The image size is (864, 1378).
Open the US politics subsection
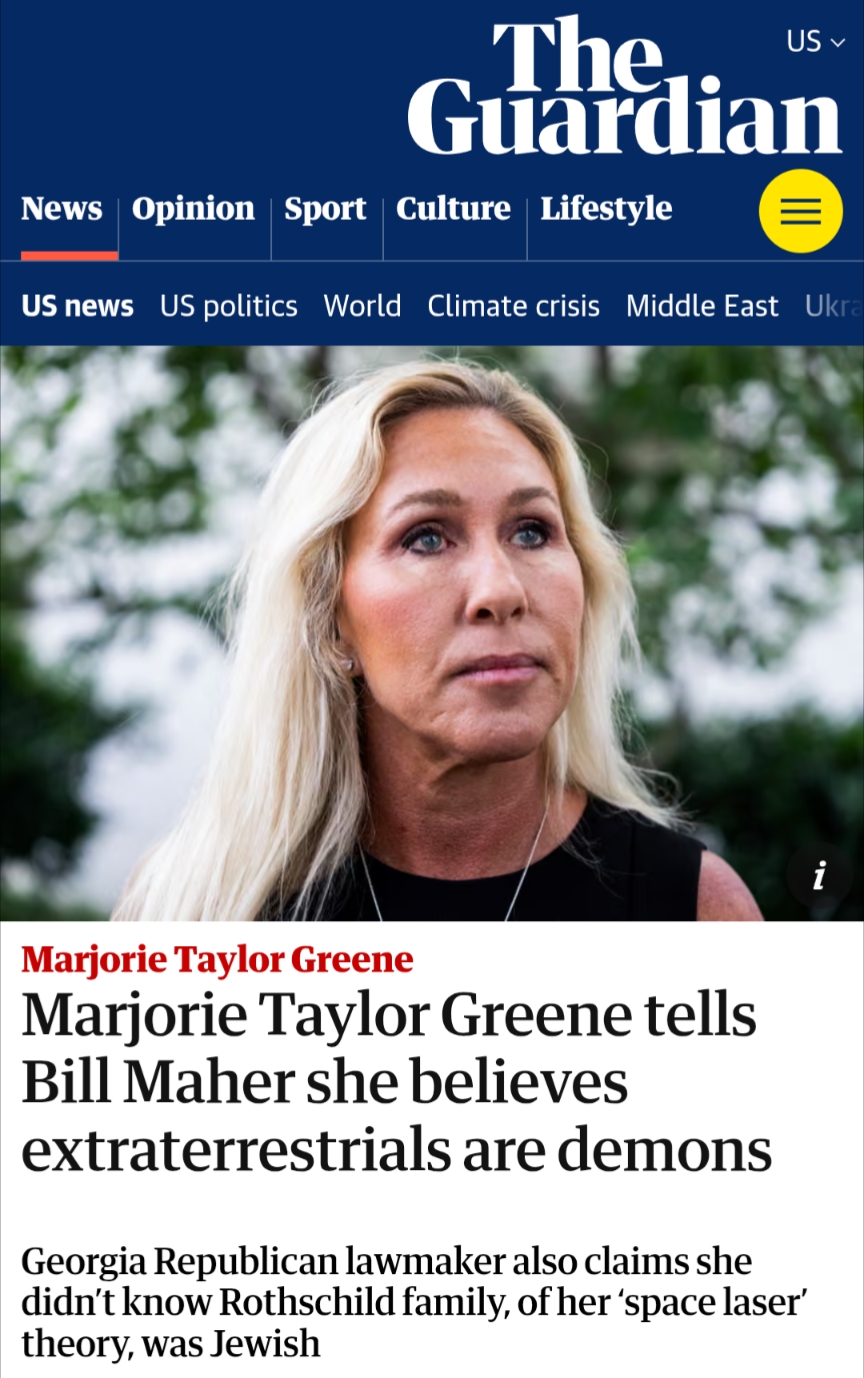coord(229,306)
